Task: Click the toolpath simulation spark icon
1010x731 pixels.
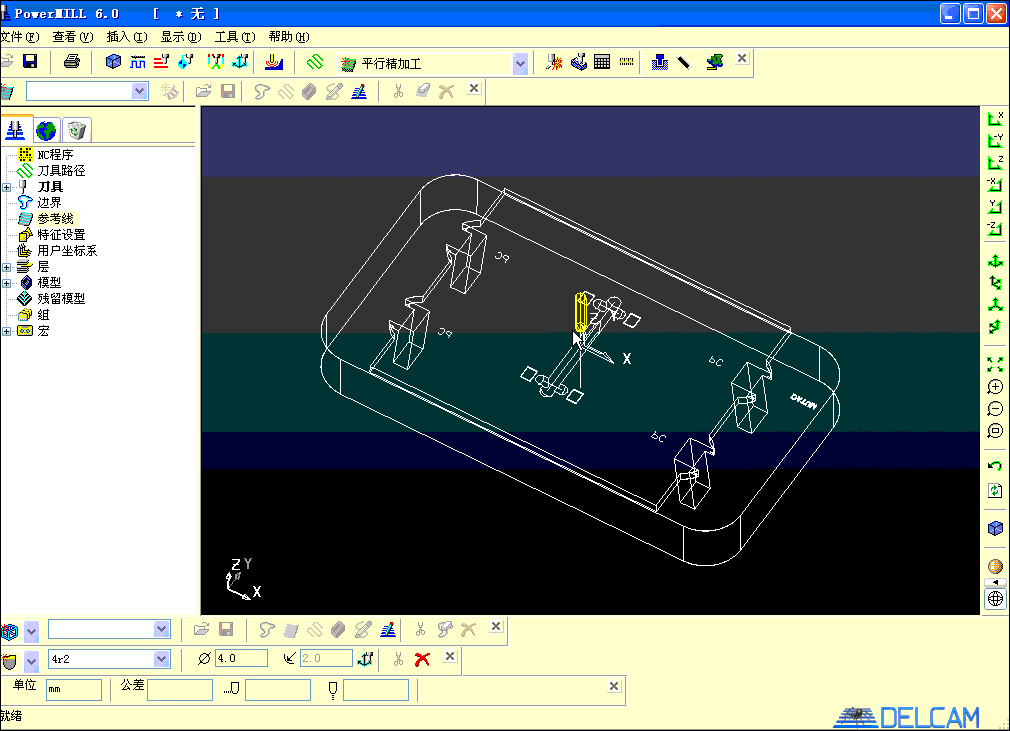Action: (x=554, y=62)
